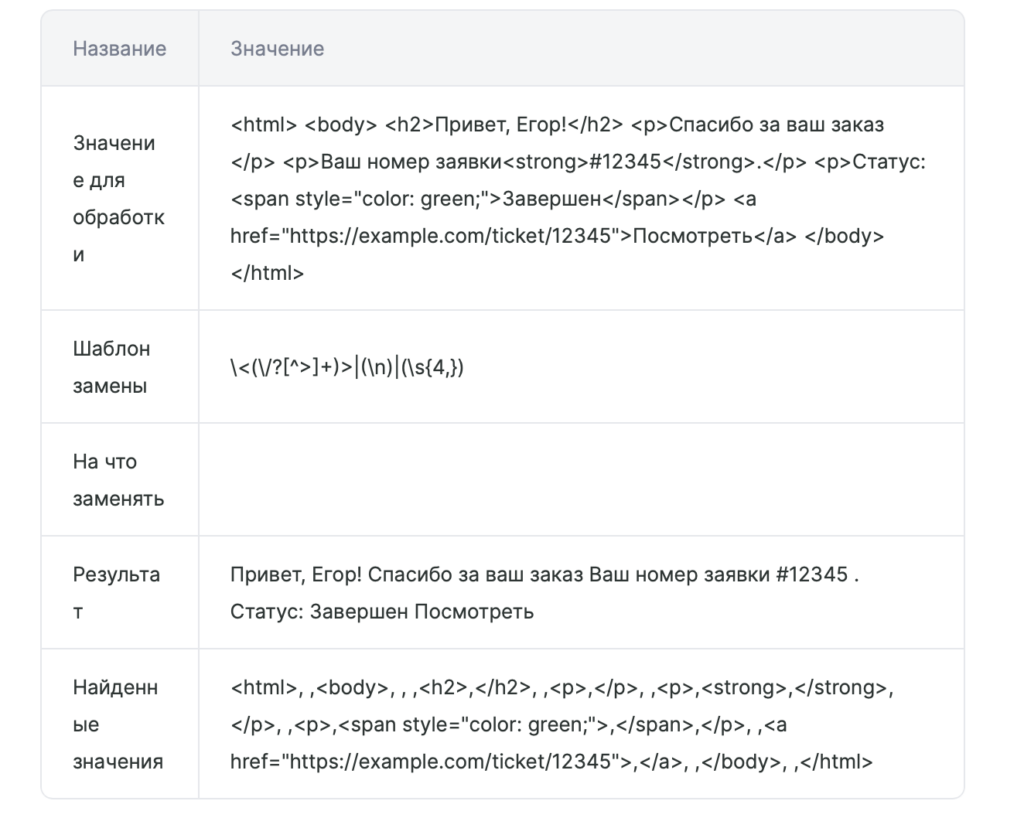The image size is (1024, 818).
Task: Select the 'На что заменять' row label
Action: (118, 480)
